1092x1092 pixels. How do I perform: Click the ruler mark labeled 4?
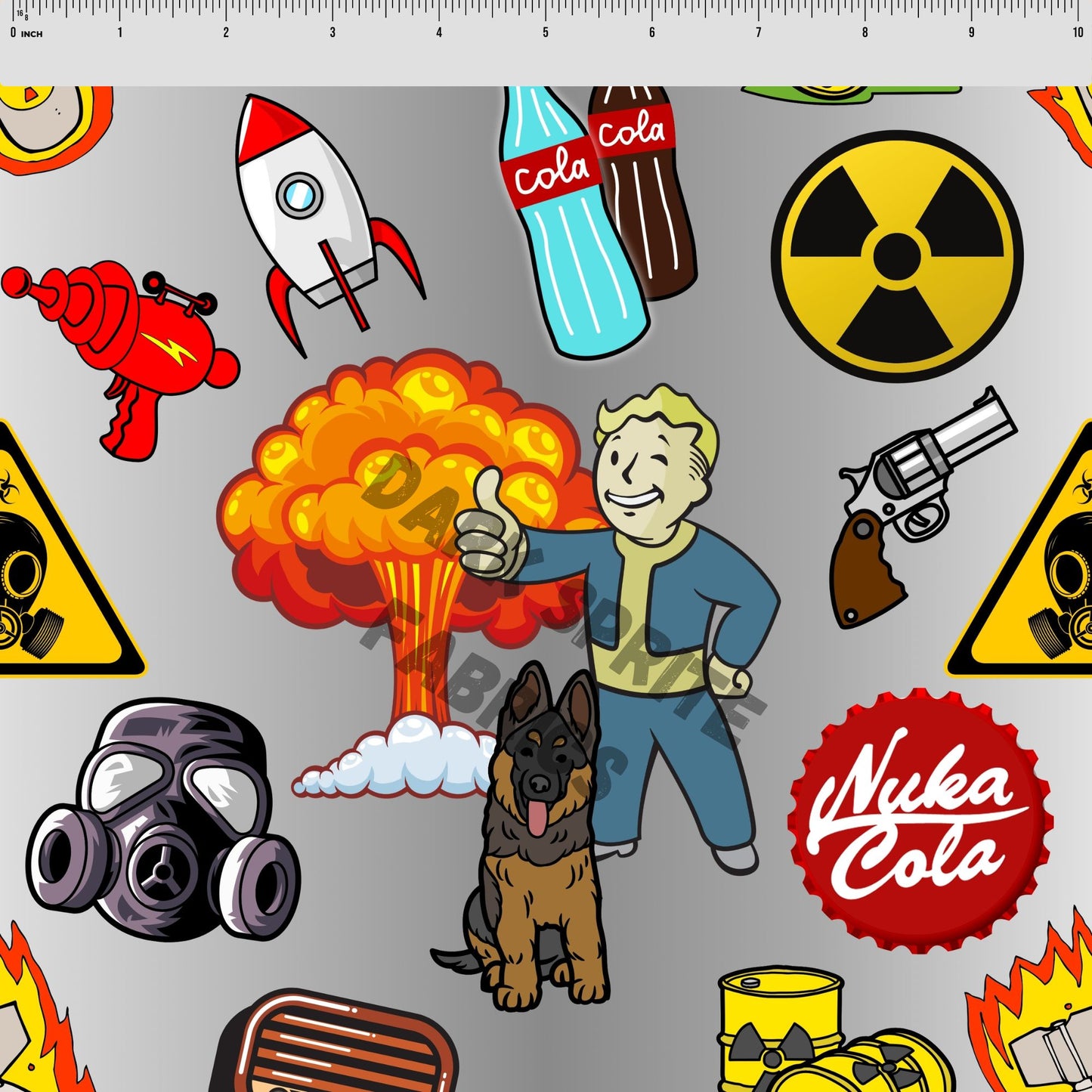439,32
